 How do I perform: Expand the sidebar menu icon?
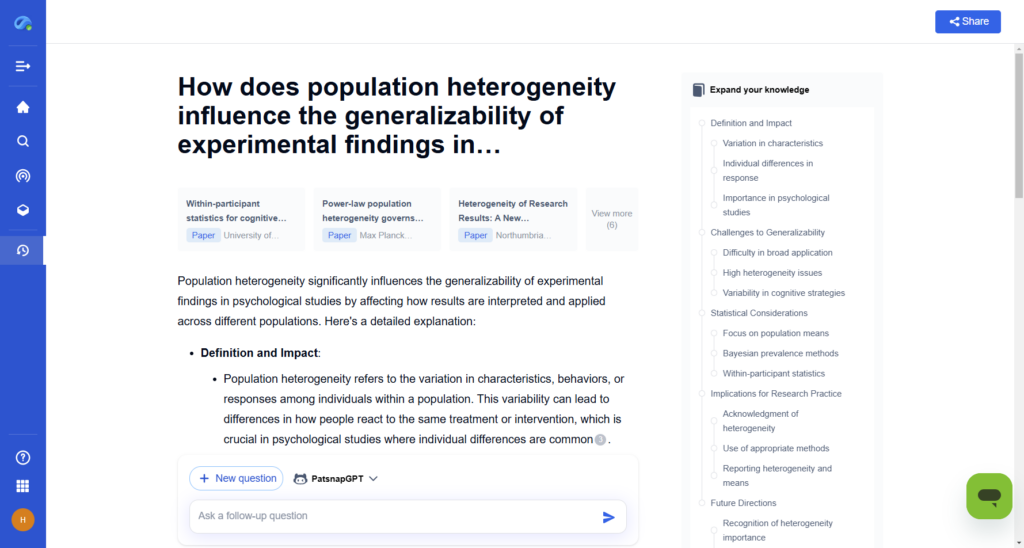tap(23, 66)
